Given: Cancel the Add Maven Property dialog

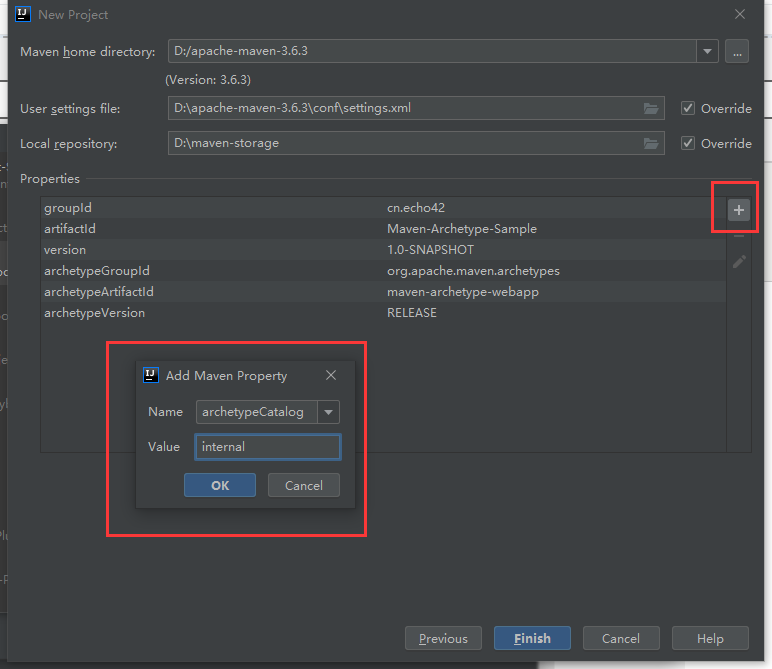Looking at the screenshot, I should point(303,485).
